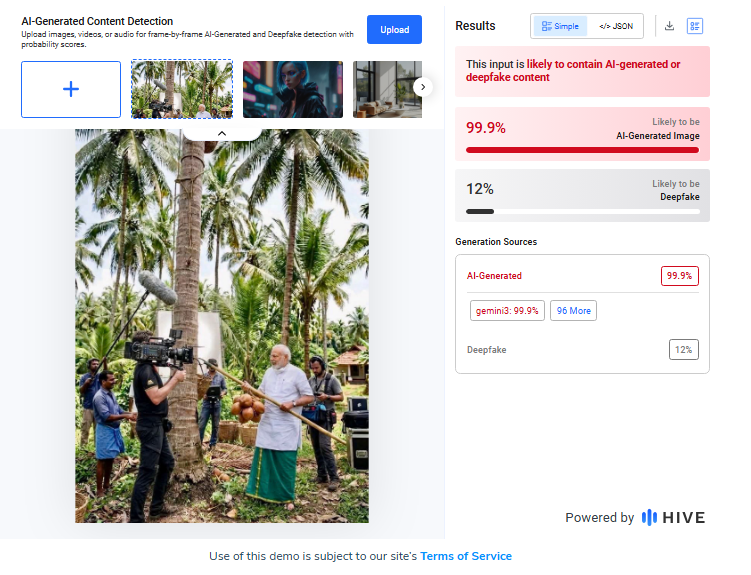The width and height of the screenshot is (751, 575).
Task: Select the coconut grove film crew thumbnail
Action: pos(182,89)
